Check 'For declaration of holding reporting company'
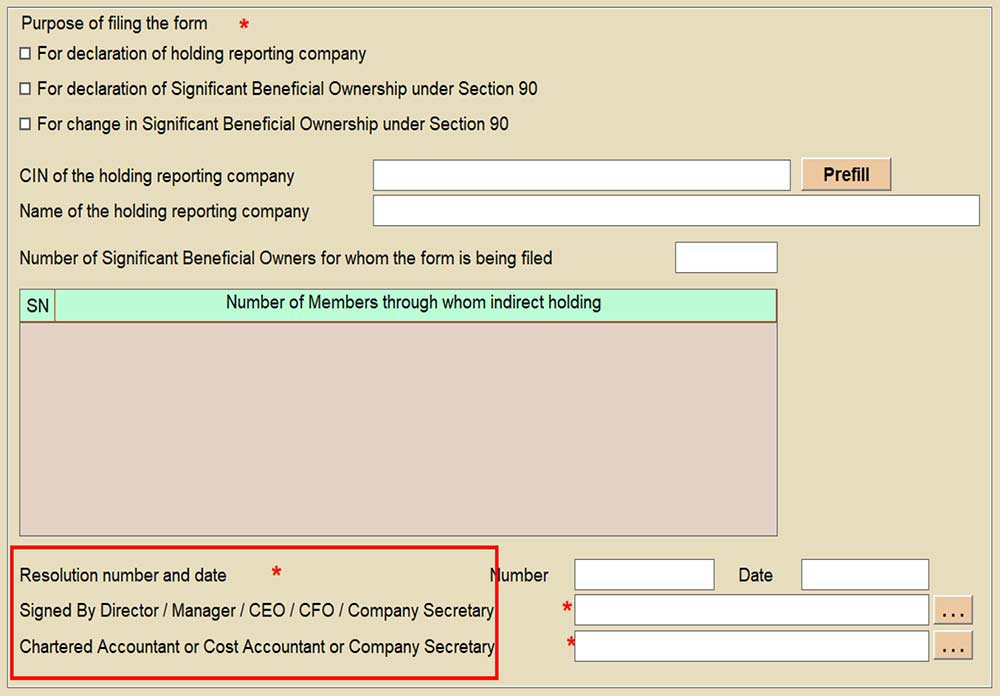Screen dimensions: 1000x696 26,54
